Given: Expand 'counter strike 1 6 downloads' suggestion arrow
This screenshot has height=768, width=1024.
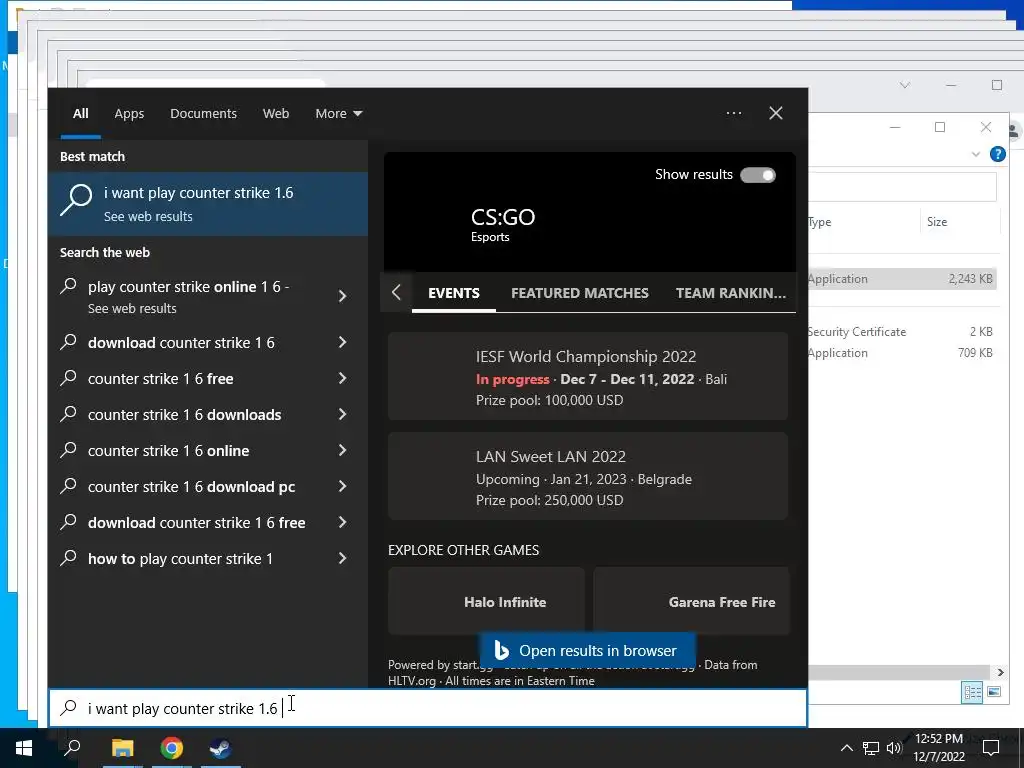Looking at the screenshot, I should (x=342, y=414).
